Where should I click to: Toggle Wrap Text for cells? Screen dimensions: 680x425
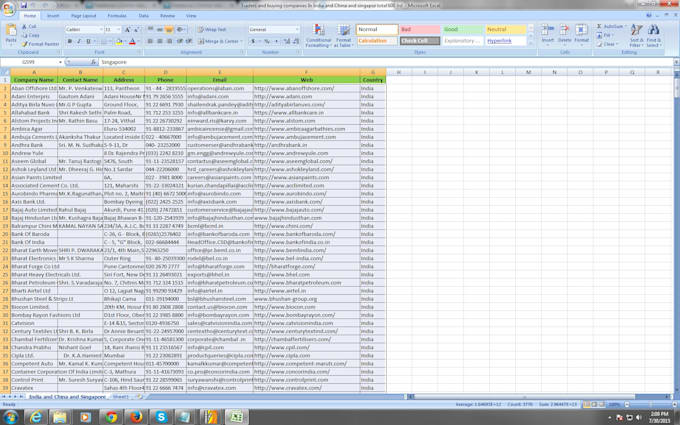coord(212,30)
